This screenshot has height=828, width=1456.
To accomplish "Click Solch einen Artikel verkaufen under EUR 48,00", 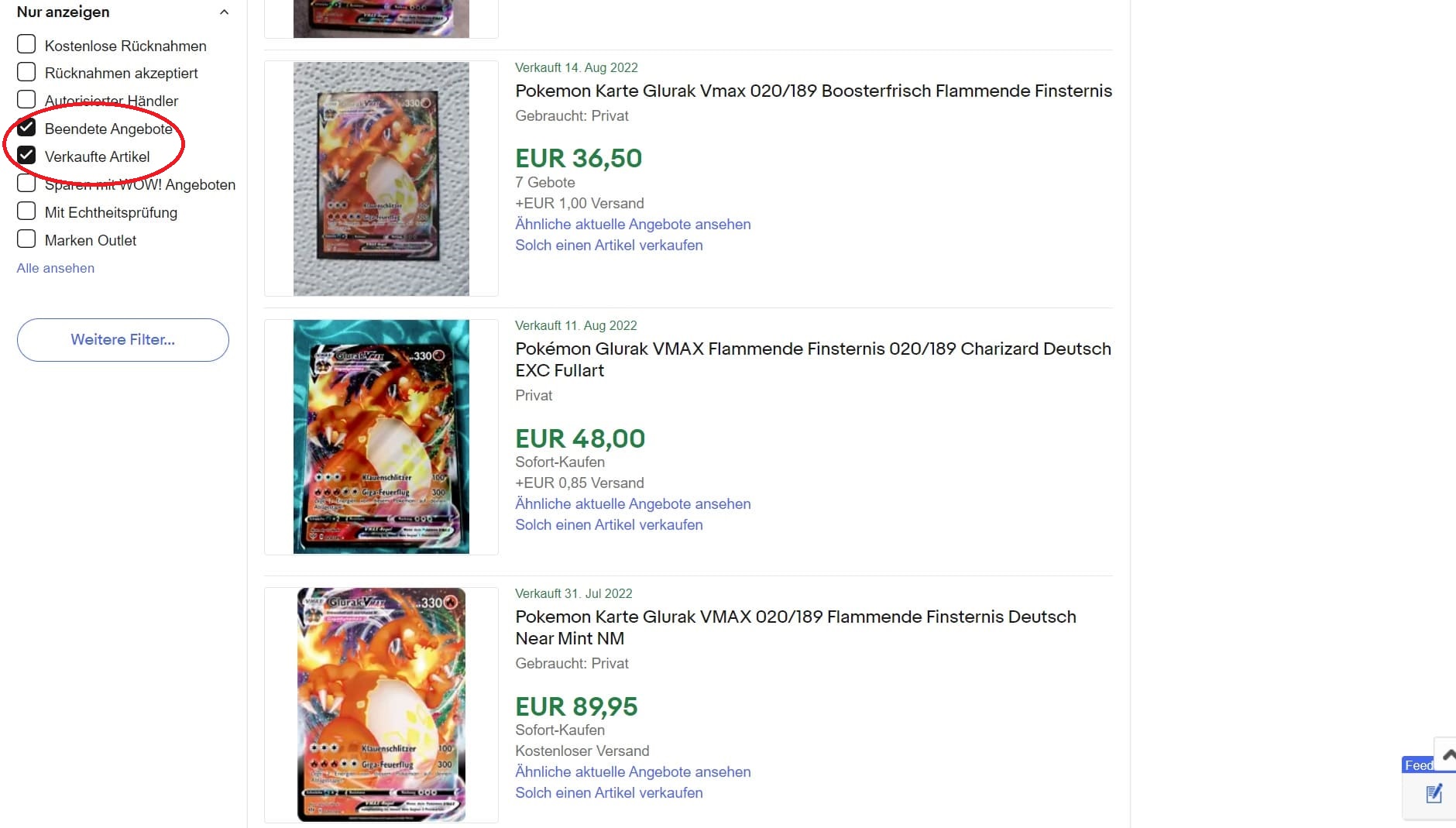I will pyautogui.click(x=609, y=525).
